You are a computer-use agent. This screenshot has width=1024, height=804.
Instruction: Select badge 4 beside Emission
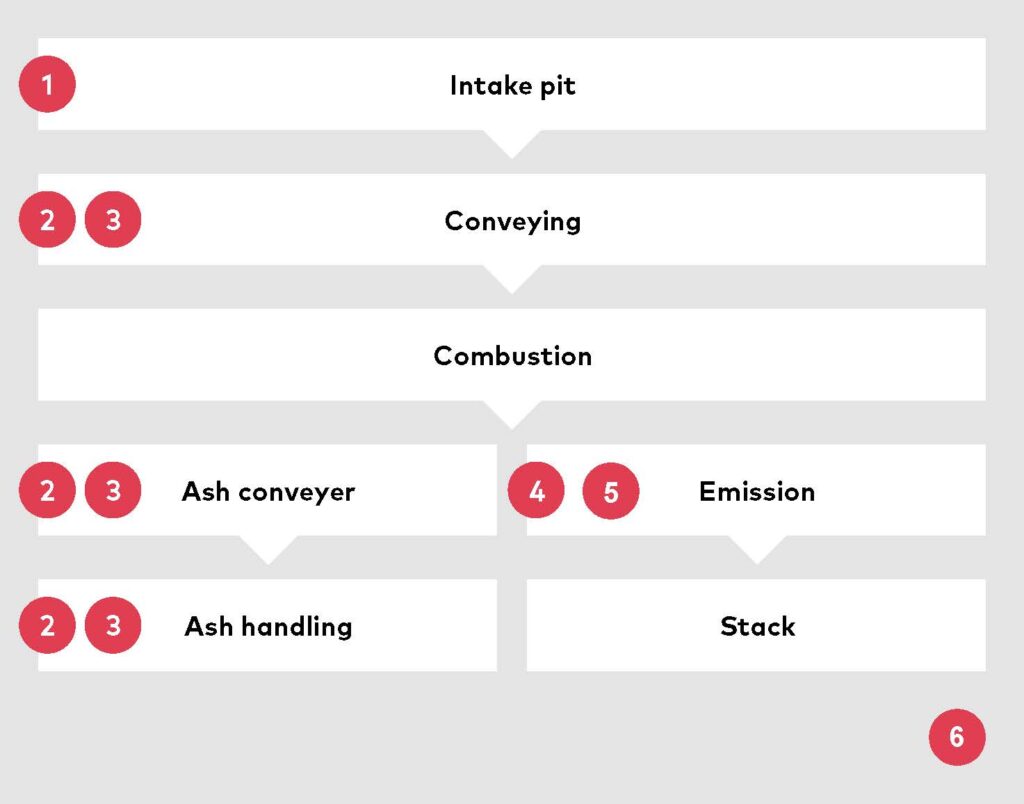pos(536,490)
